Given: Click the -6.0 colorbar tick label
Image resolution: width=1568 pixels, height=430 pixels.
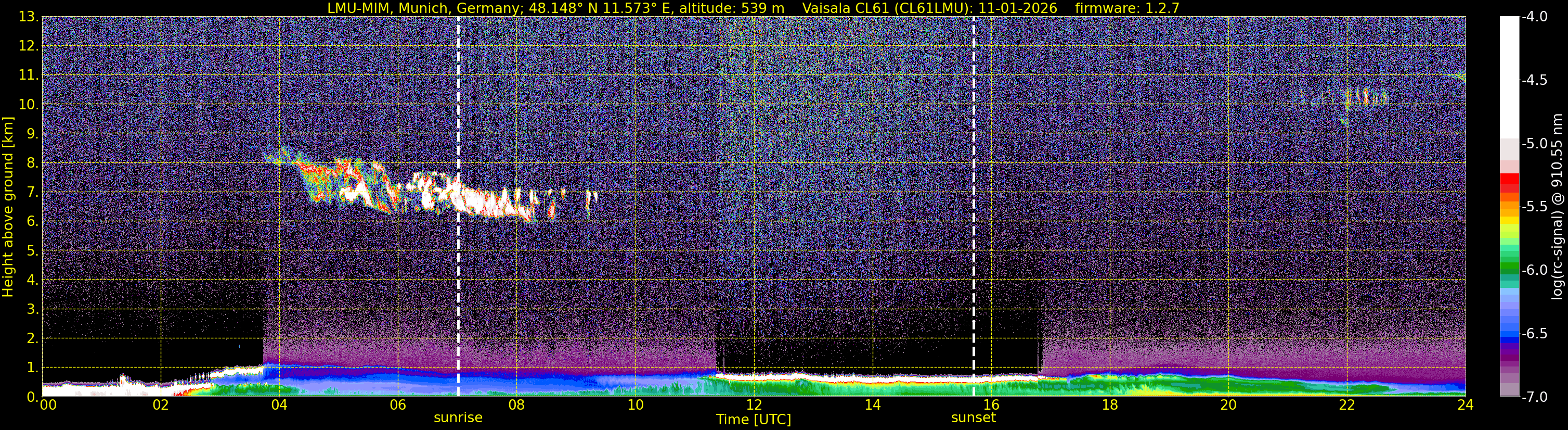Looking at the screenshot, I should 1535,270.
